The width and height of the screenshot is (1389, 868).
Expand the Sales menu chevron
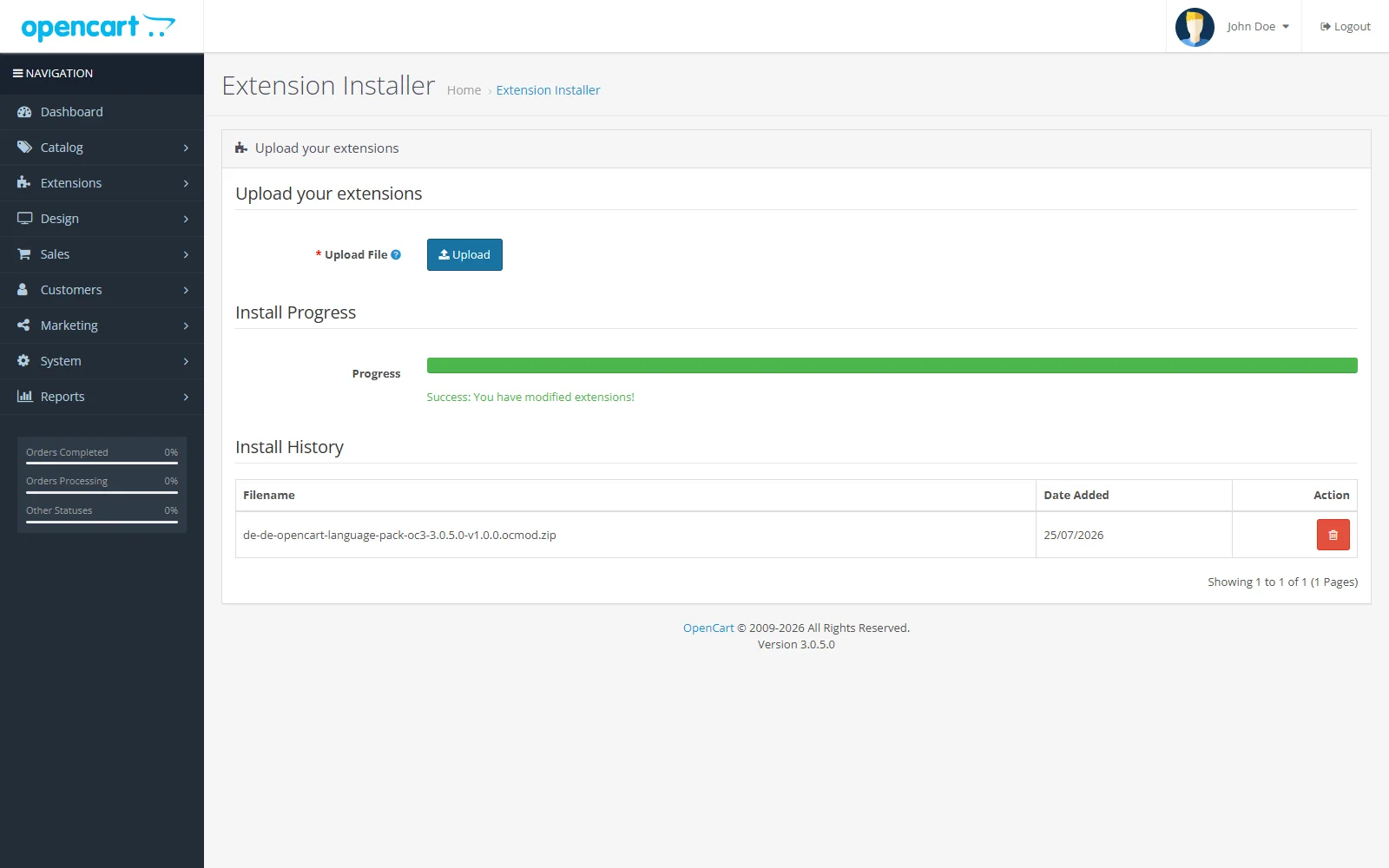tap(186, 255)
